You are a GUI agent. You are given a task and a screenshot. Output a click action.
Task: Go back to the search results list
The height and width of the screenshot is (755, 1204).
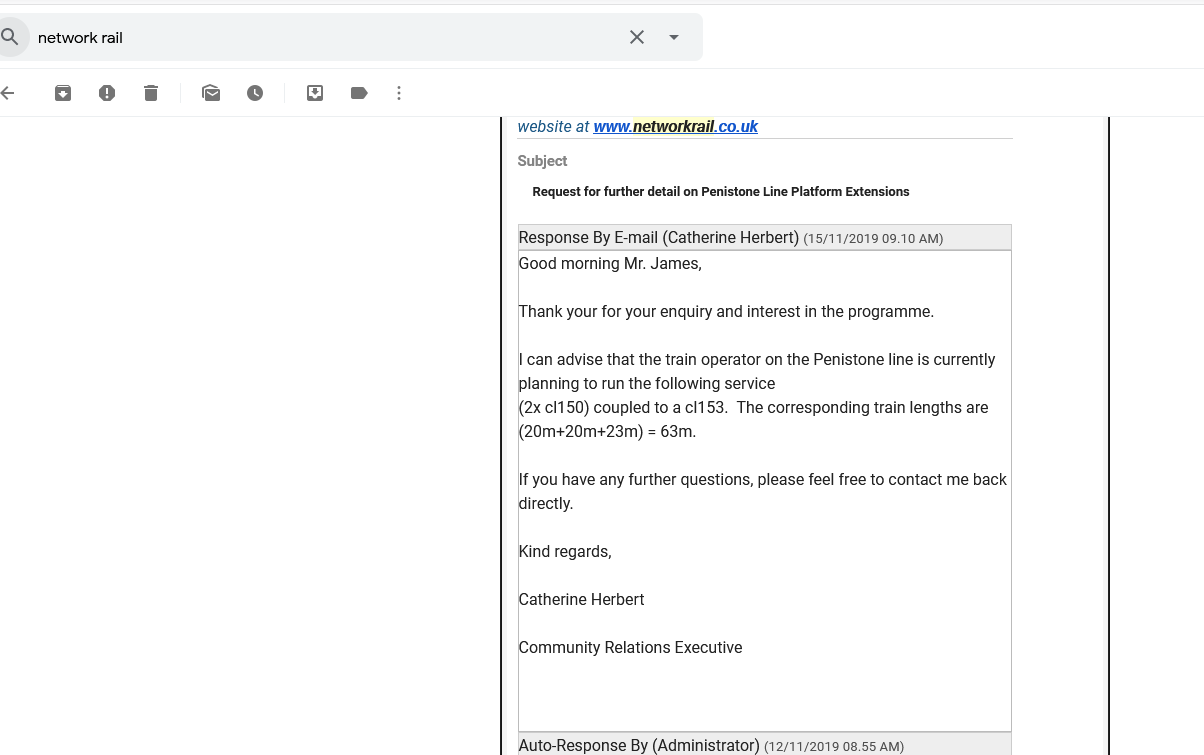8,93
